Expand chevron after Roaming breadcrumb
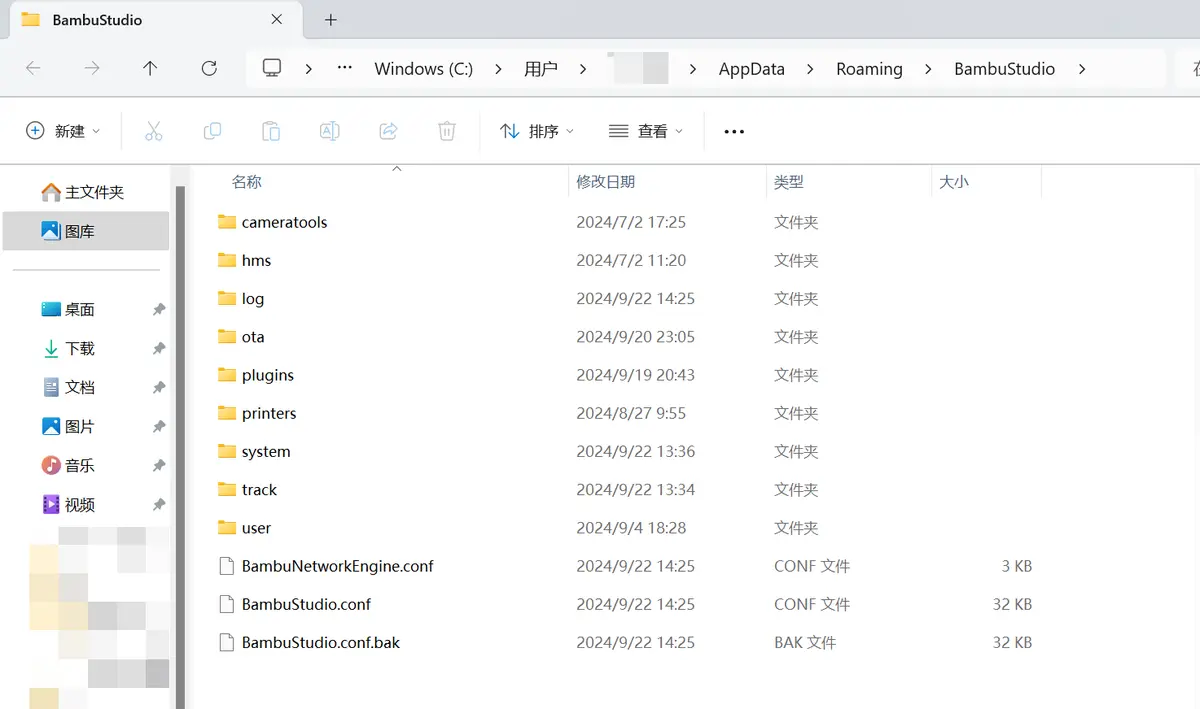 929,69
